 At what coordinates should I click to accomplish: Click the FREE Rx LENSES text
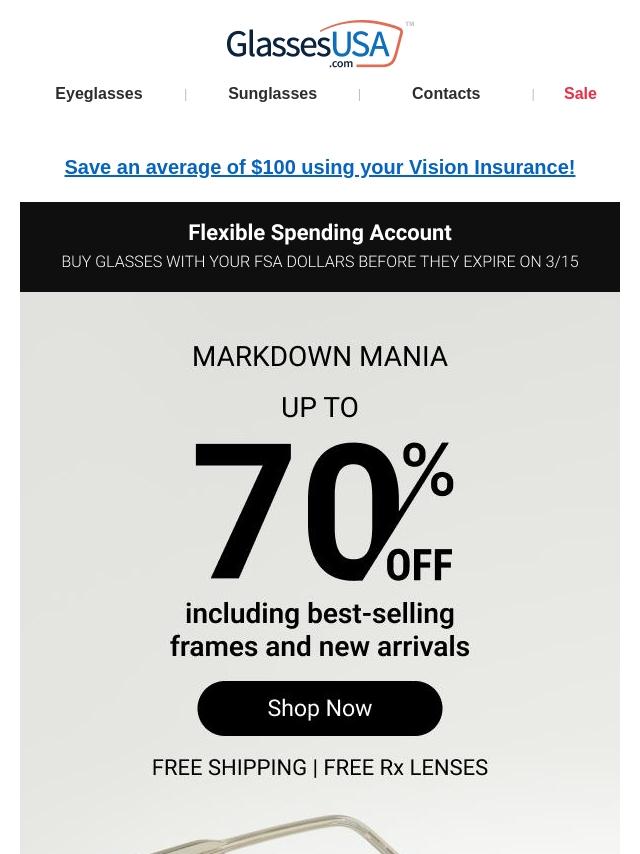pyautogui.click(x=406, y=767)
